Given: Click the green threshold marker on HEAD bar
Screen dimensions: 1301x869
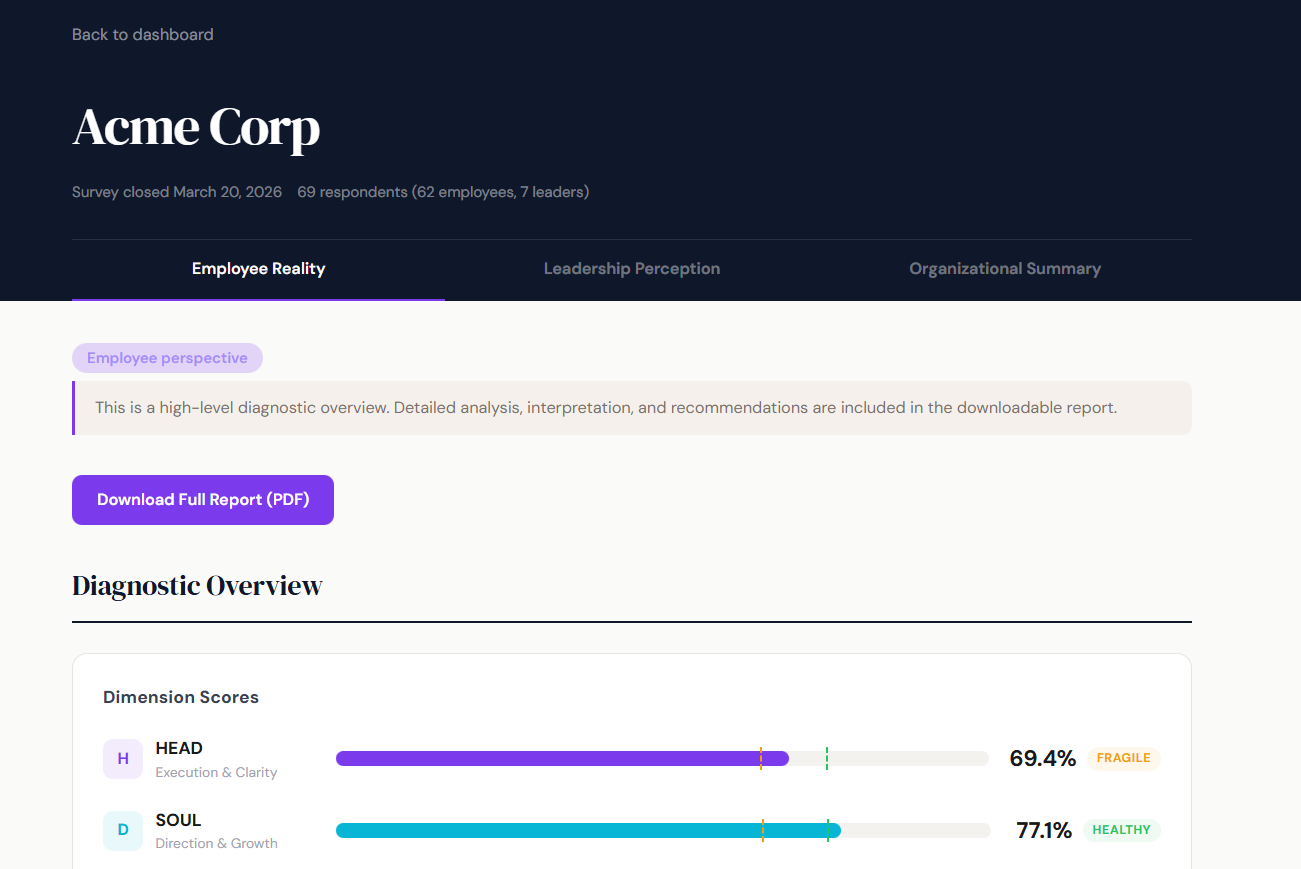Looking at the screenshot, I should click(827, 758).
